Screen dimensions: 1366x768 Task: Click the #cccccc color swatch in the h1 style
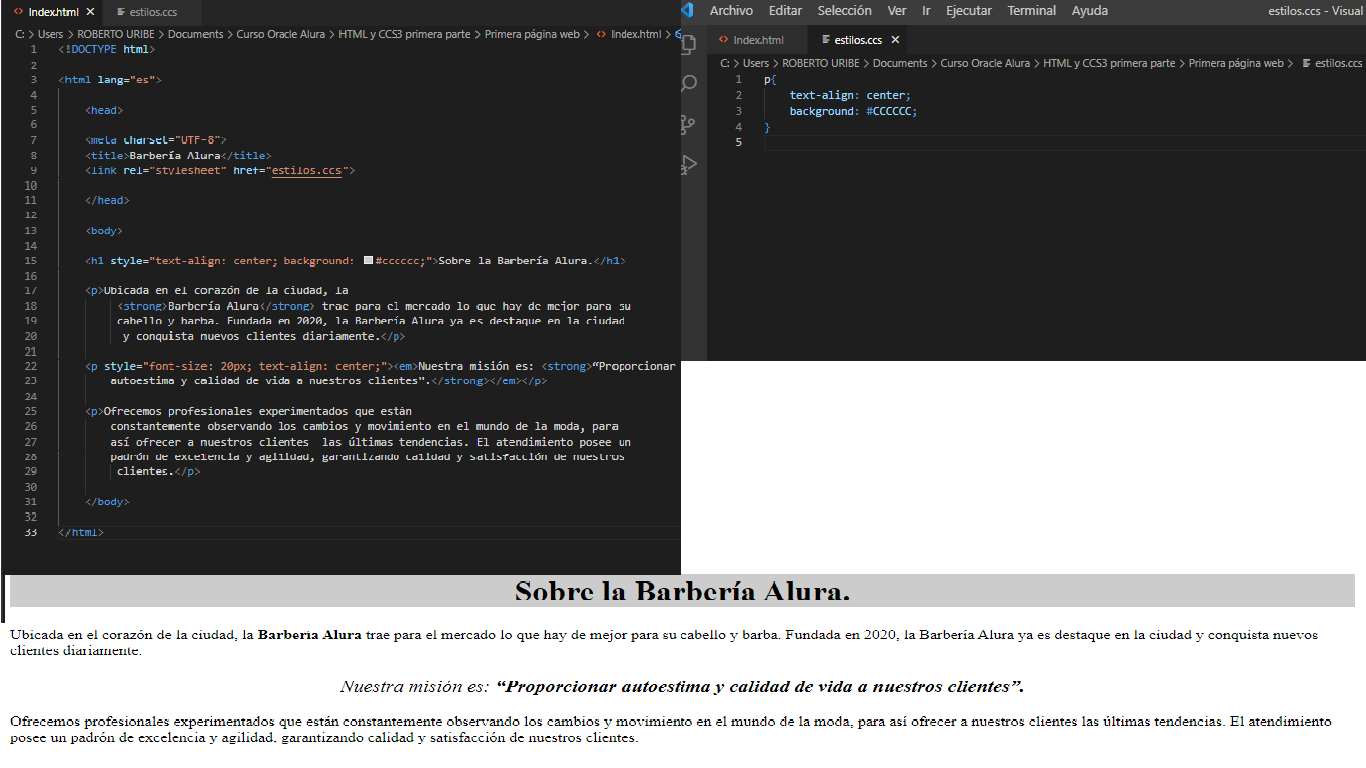[x=369, y=261]
